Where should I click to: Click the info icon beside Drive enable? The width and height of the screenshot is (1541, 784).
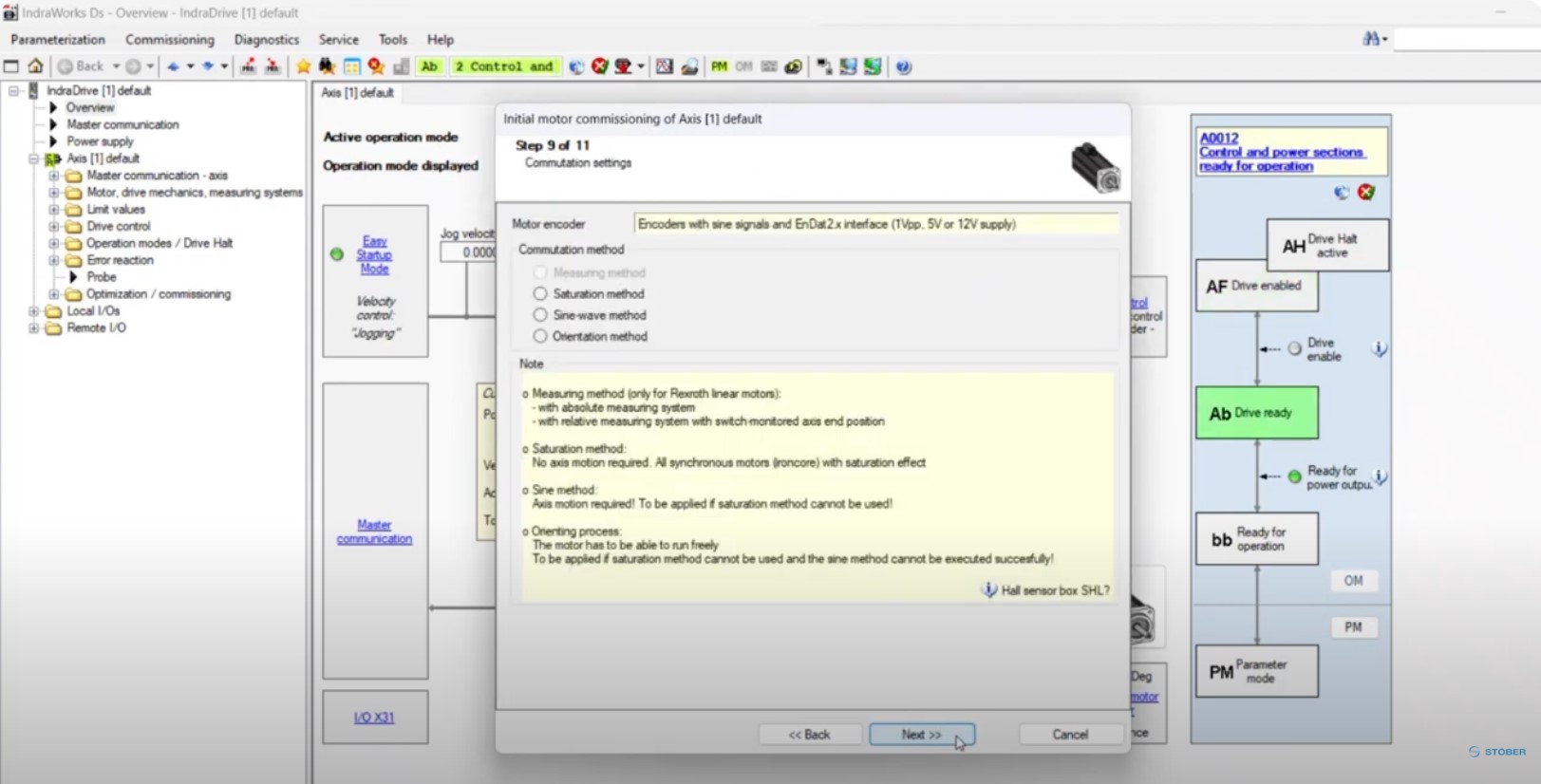[1380, 349]
